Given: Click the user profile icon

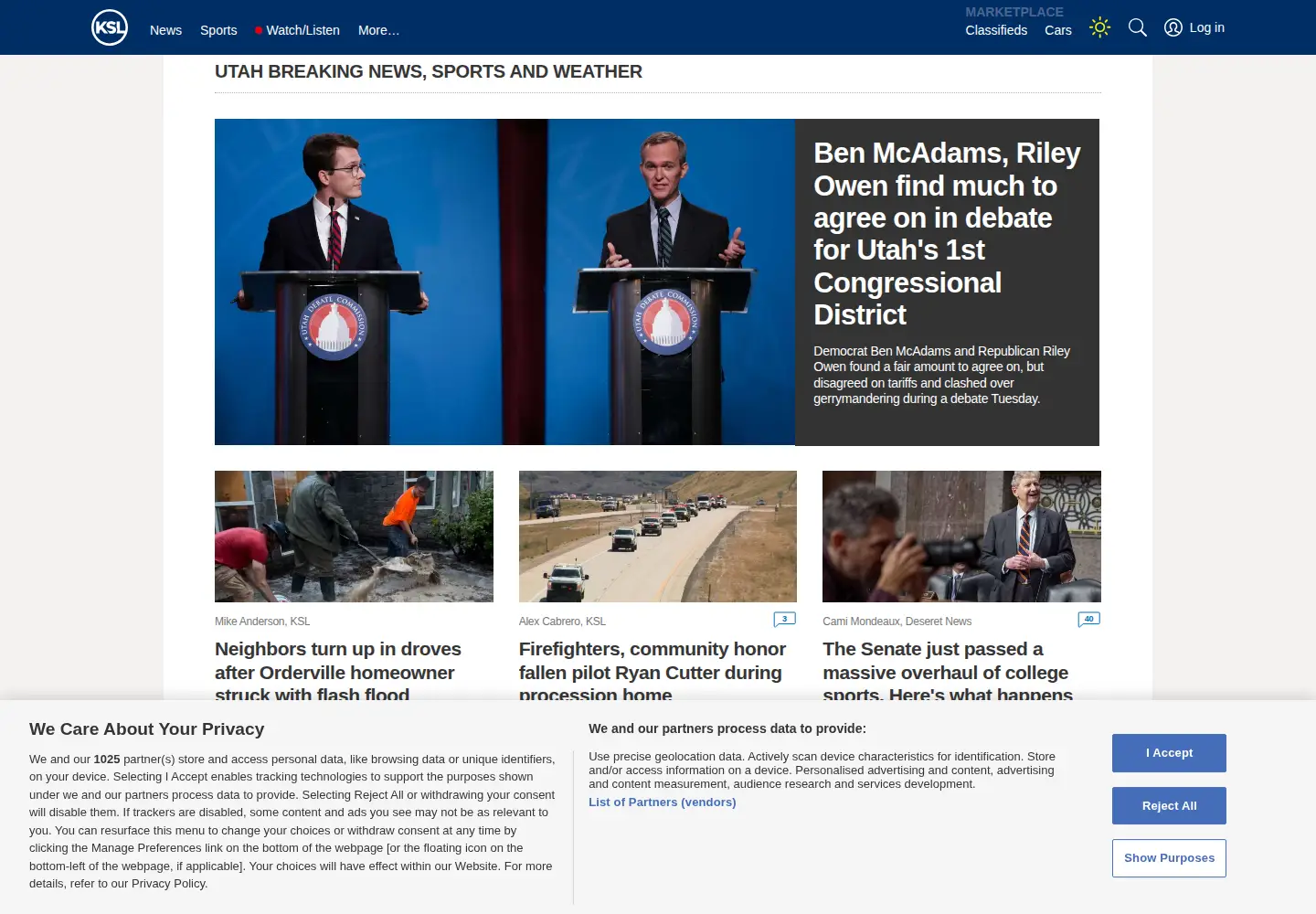Looking at the screenshot, I should pyautogui.click(x=1173, y=27).
